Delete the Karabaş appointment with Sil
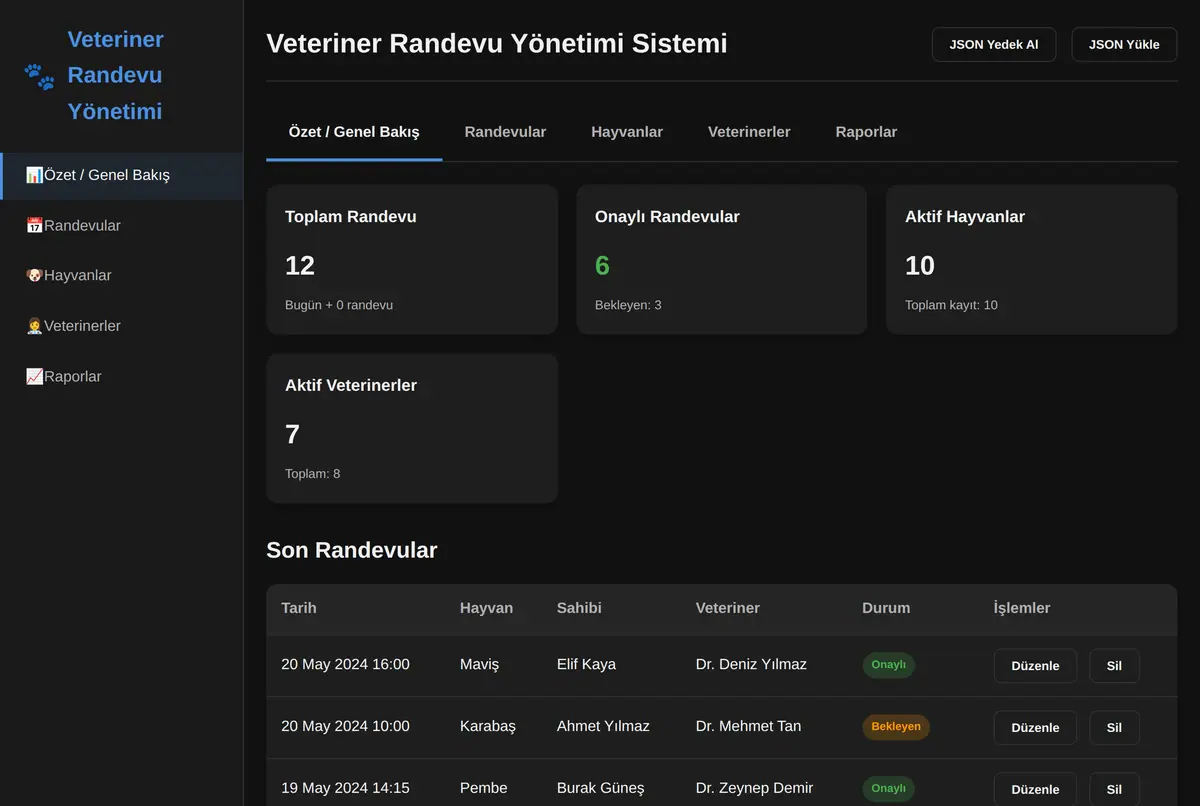1200x806 pixels. [x=1114, y=728]
